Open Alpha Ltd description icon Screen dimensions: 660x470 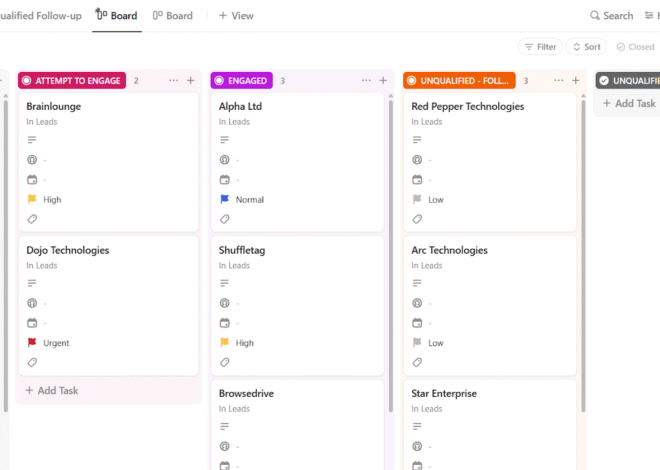tap(224, 140)
